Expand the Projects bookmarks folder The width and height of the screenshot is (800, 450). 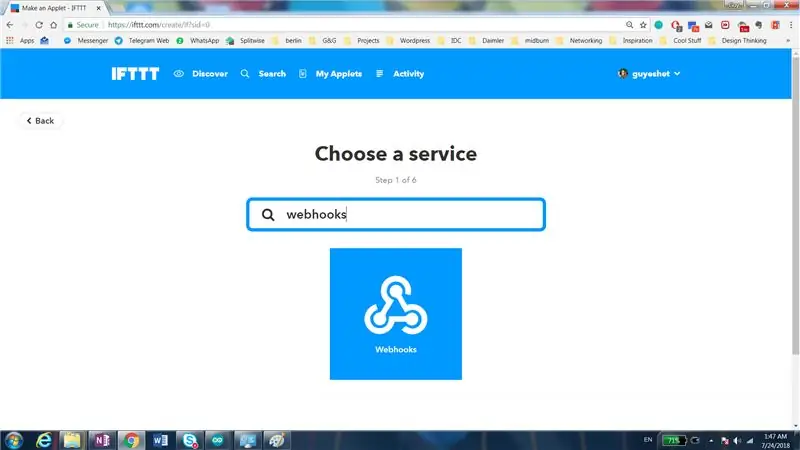[361, 40]
